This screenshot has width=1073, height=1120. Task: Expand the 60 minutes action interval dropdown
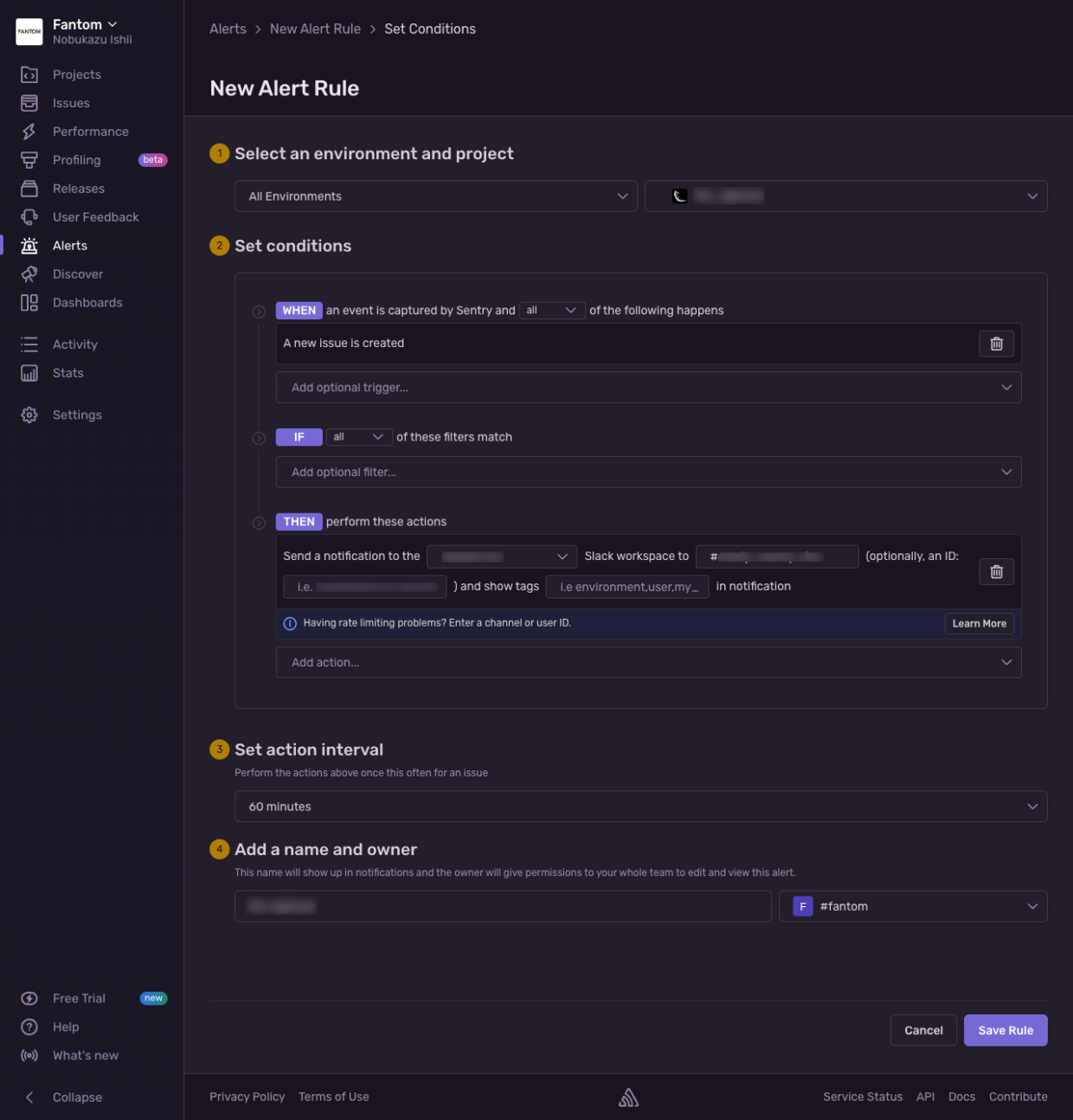coord(640,807)
